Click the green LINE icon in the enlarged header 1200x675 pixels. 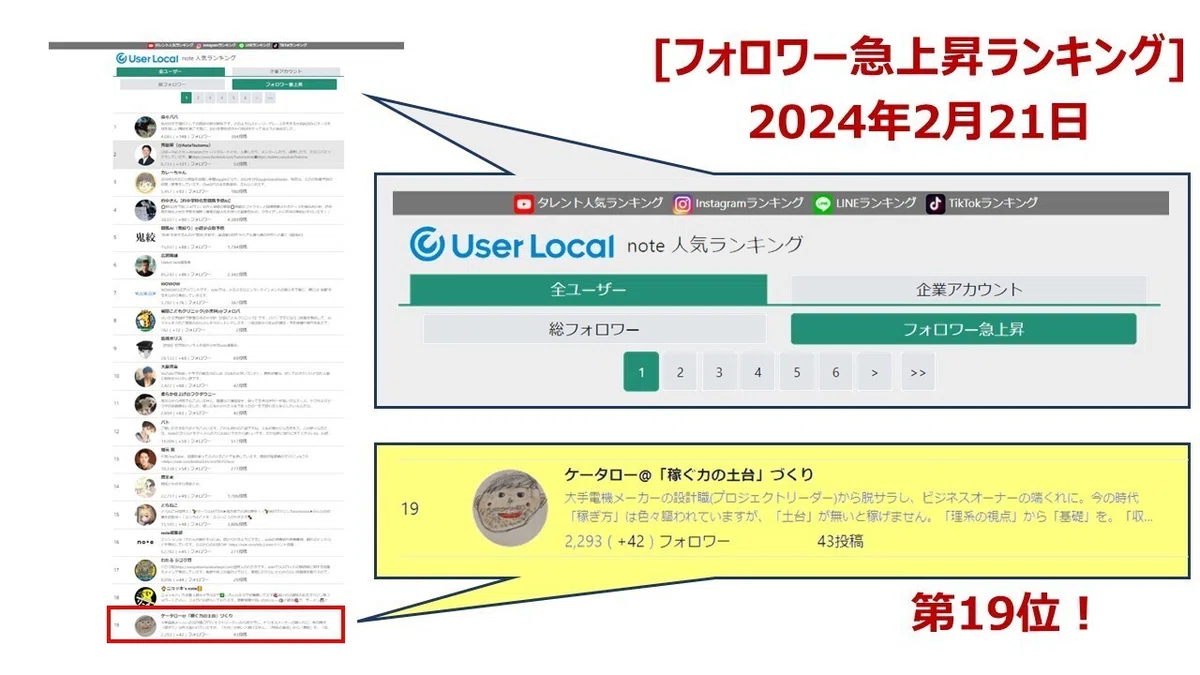tap(822, 203)
